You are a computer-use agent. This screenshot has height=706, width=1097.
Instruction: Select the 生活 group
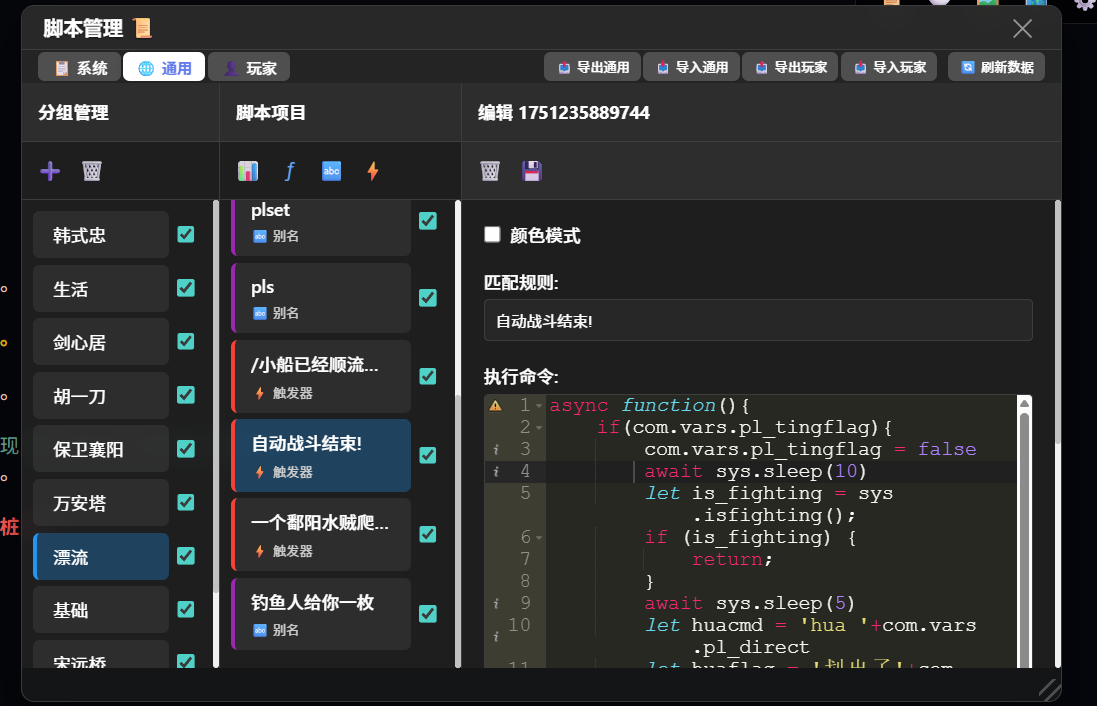coord(101,289)
